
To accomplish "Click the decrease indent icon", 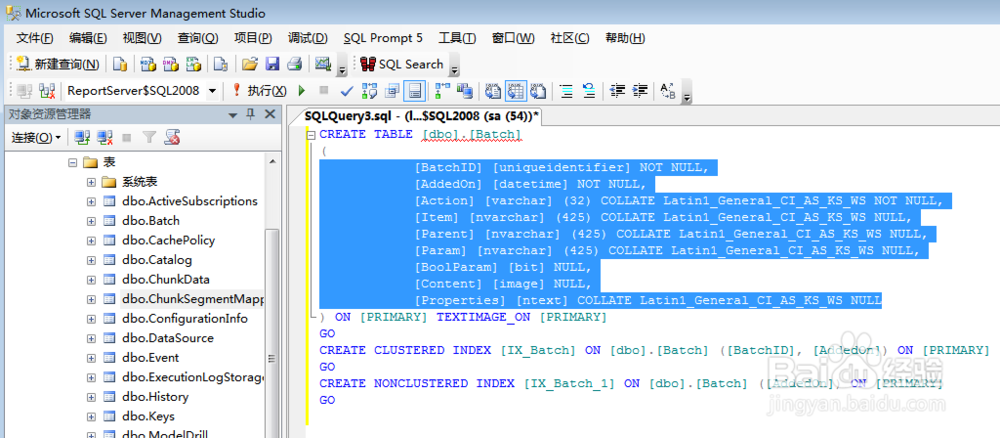I will [617, 91].
